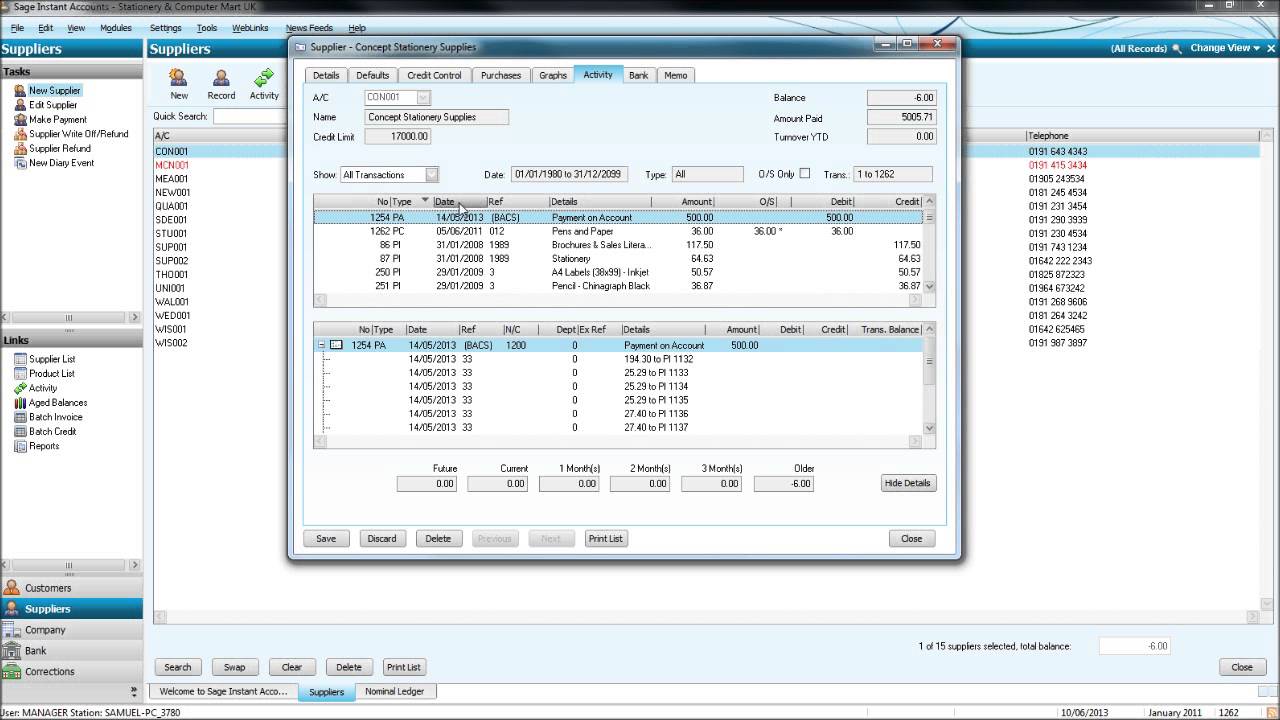Open the News Feeds menu
The height and width of the screenshot is (720, 1280).
(309, 28)
